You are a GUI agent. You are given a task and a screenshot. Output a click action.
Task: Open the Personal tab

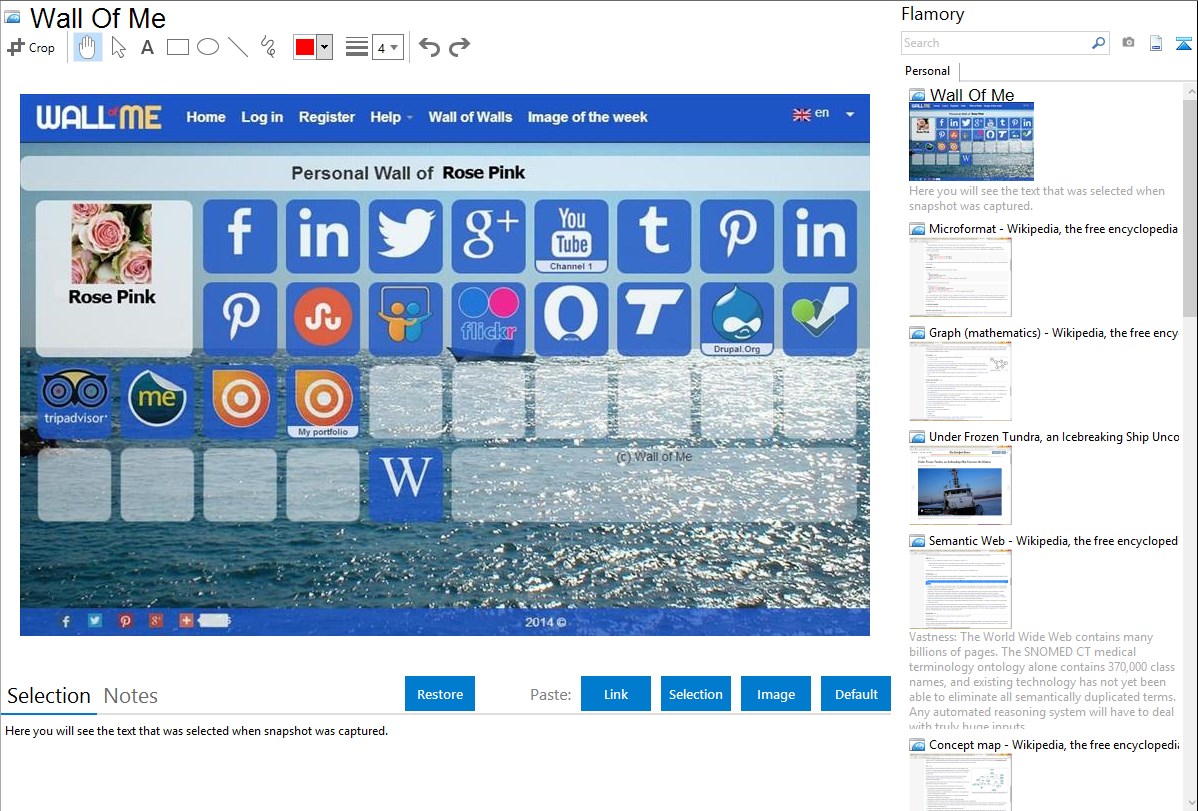[x=928, y=71]
